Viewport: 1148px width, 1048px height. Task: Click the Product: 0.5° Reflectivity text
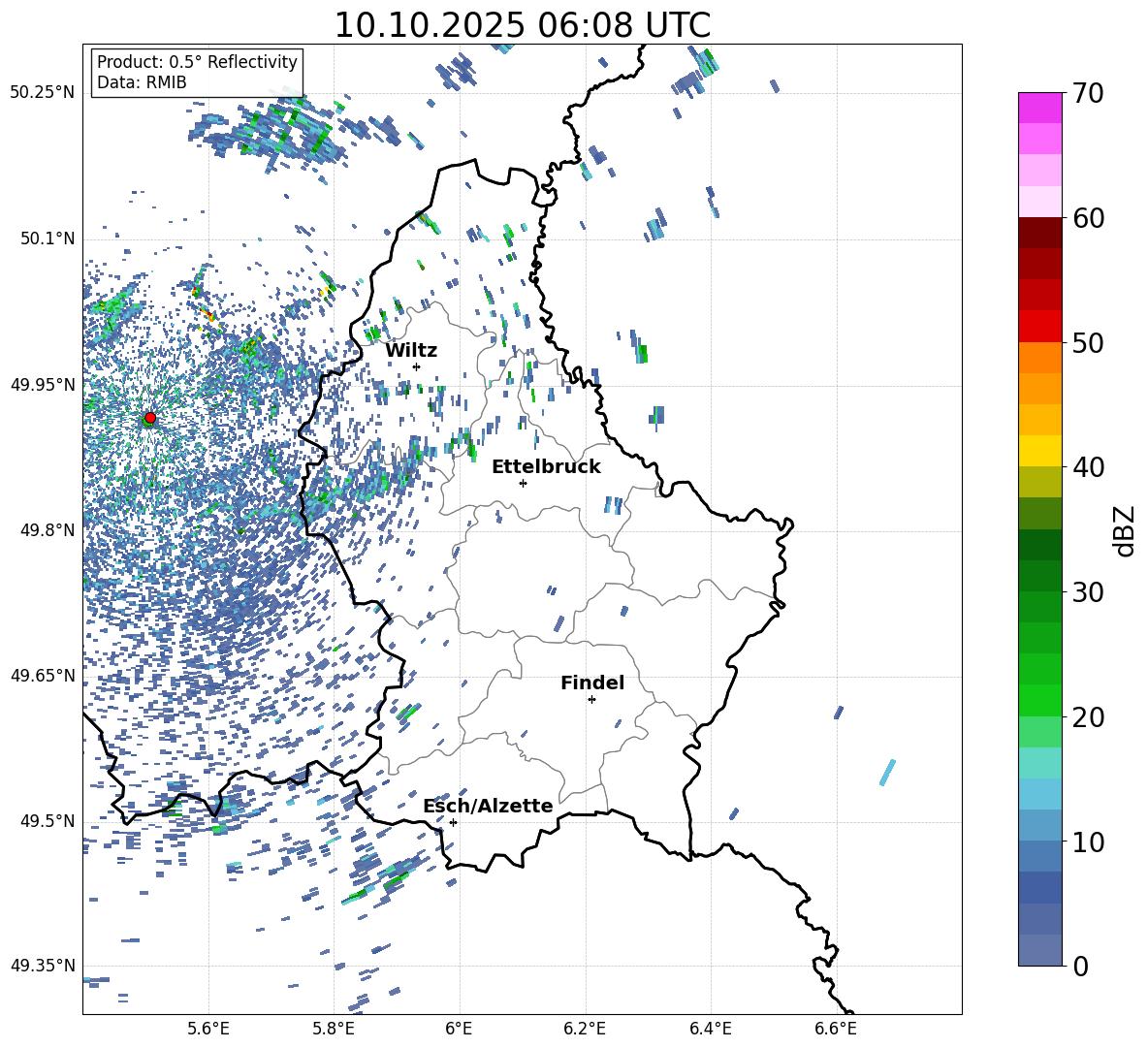coord(197,62)
